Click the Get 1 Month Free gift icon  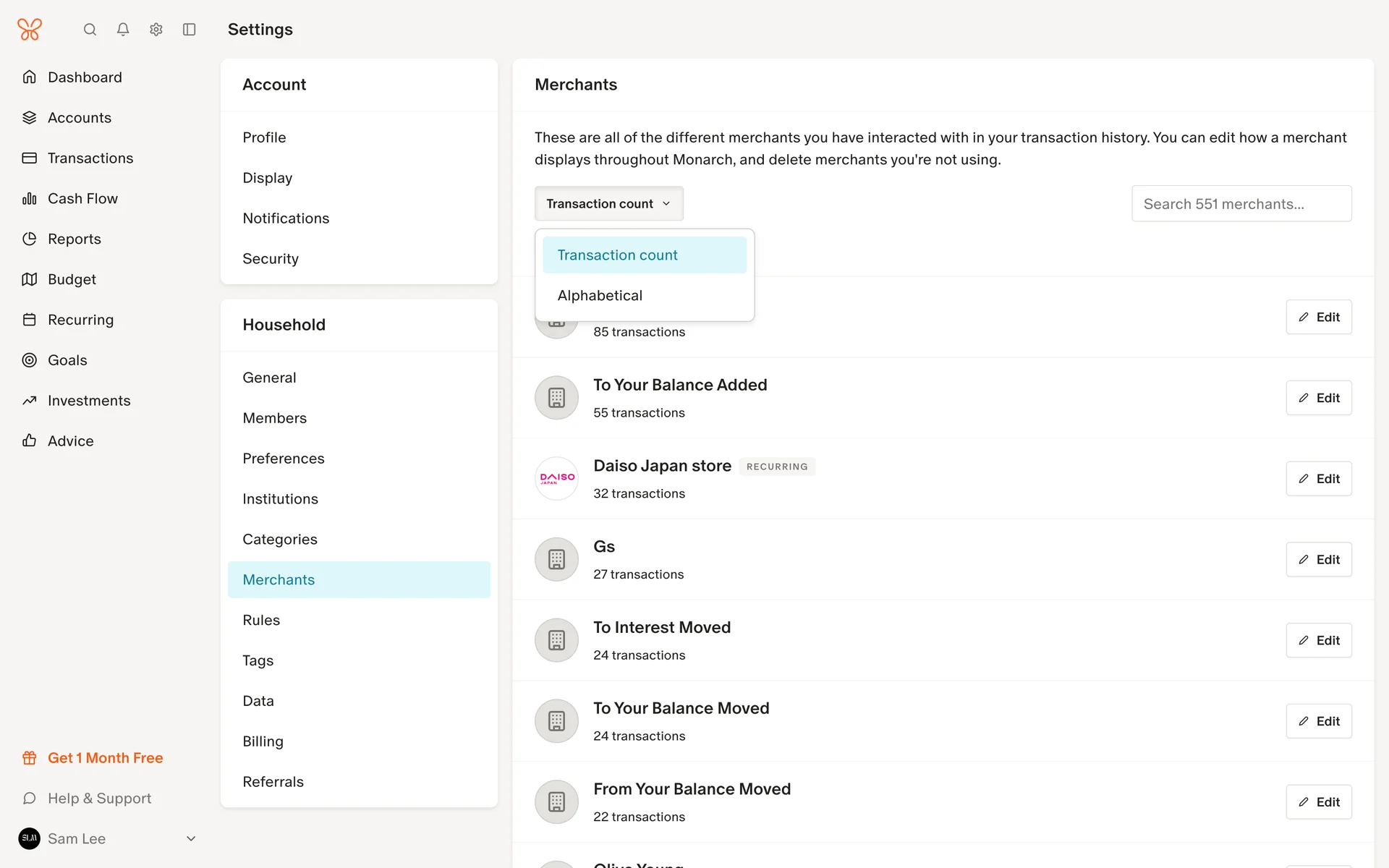coord(30,758)
